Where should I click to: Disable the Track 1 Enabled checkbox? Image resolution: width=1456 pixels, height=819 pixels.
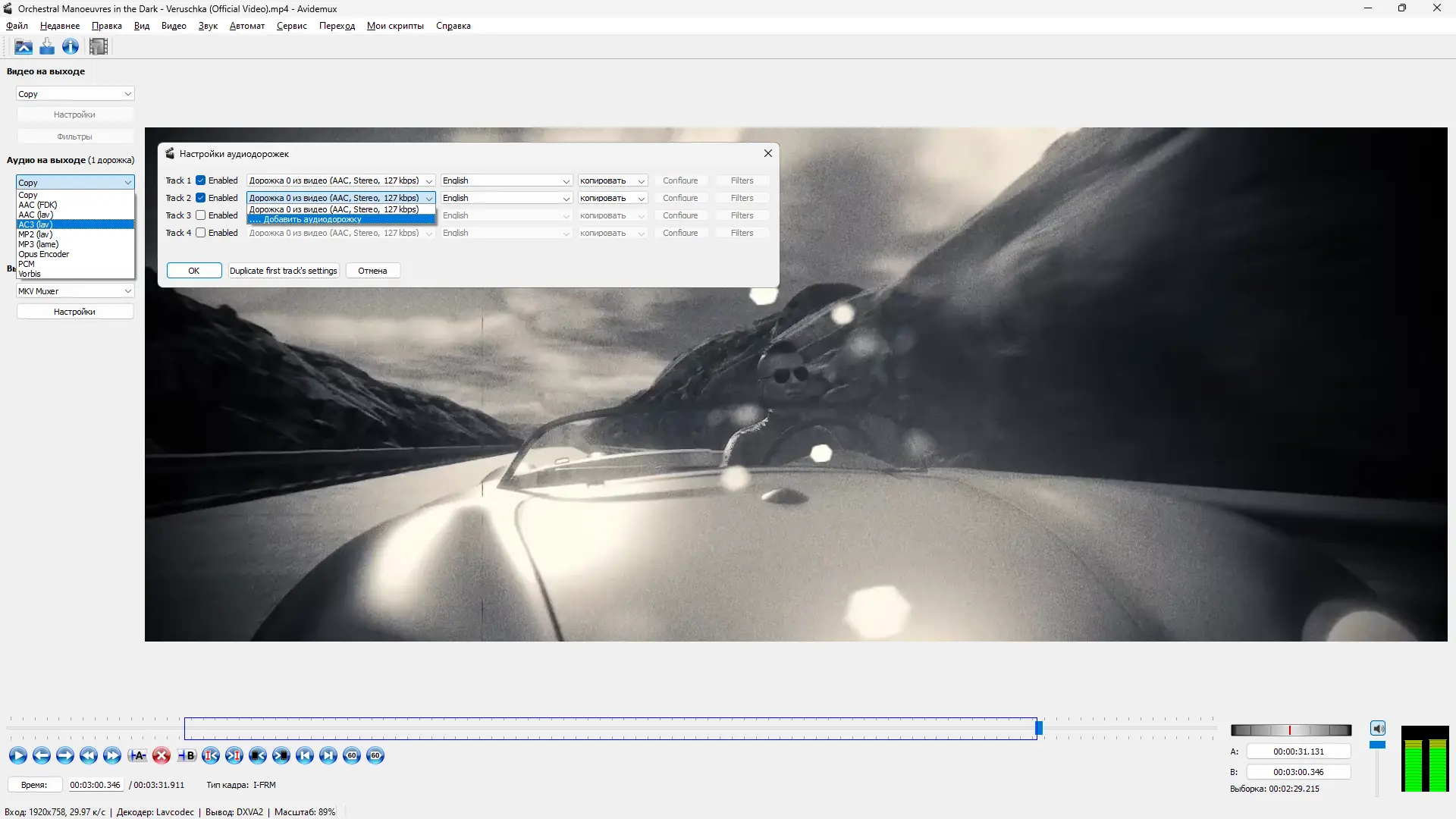point(202,180)
